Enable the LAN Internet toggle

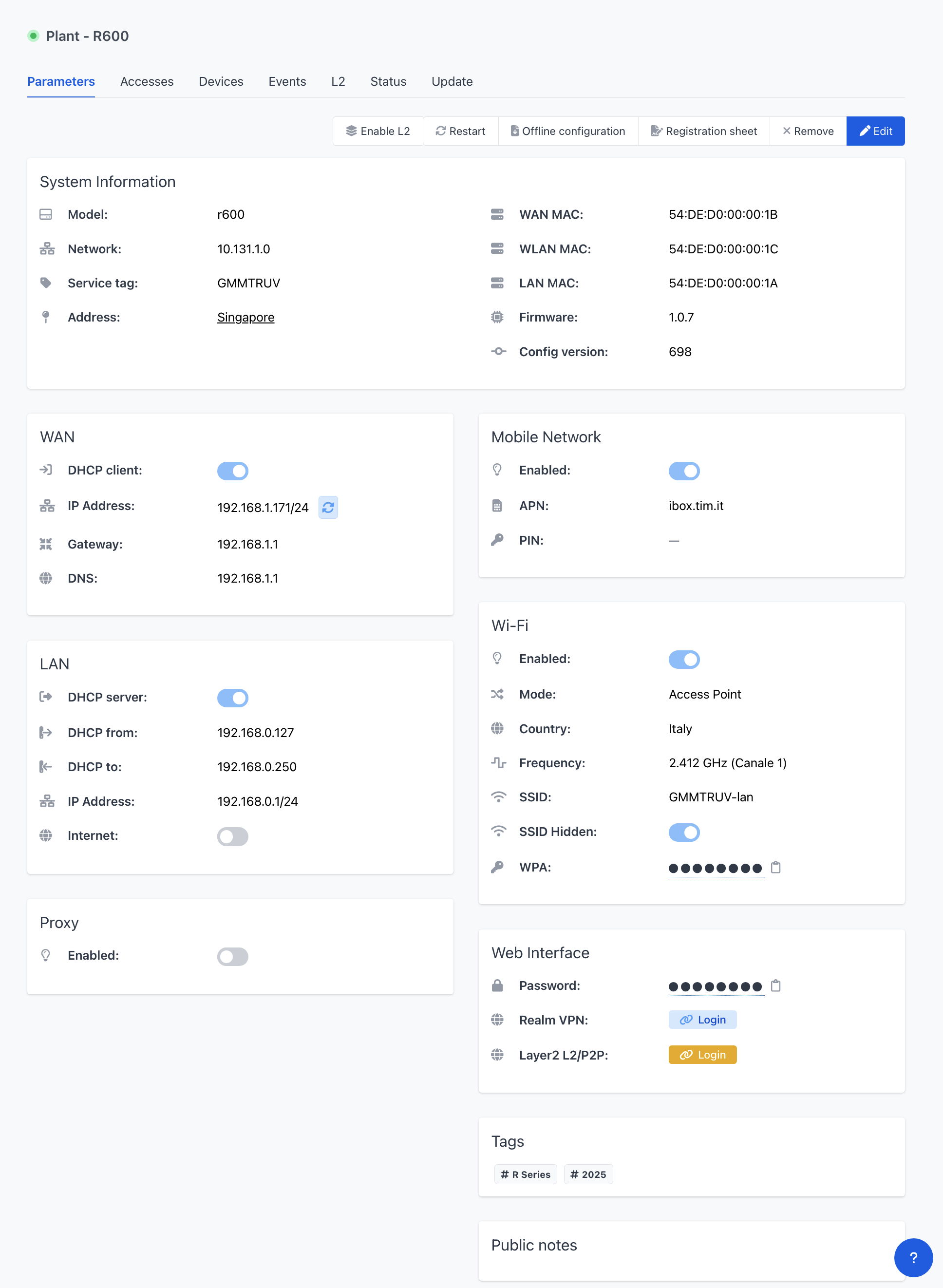(x=232, y=836)
